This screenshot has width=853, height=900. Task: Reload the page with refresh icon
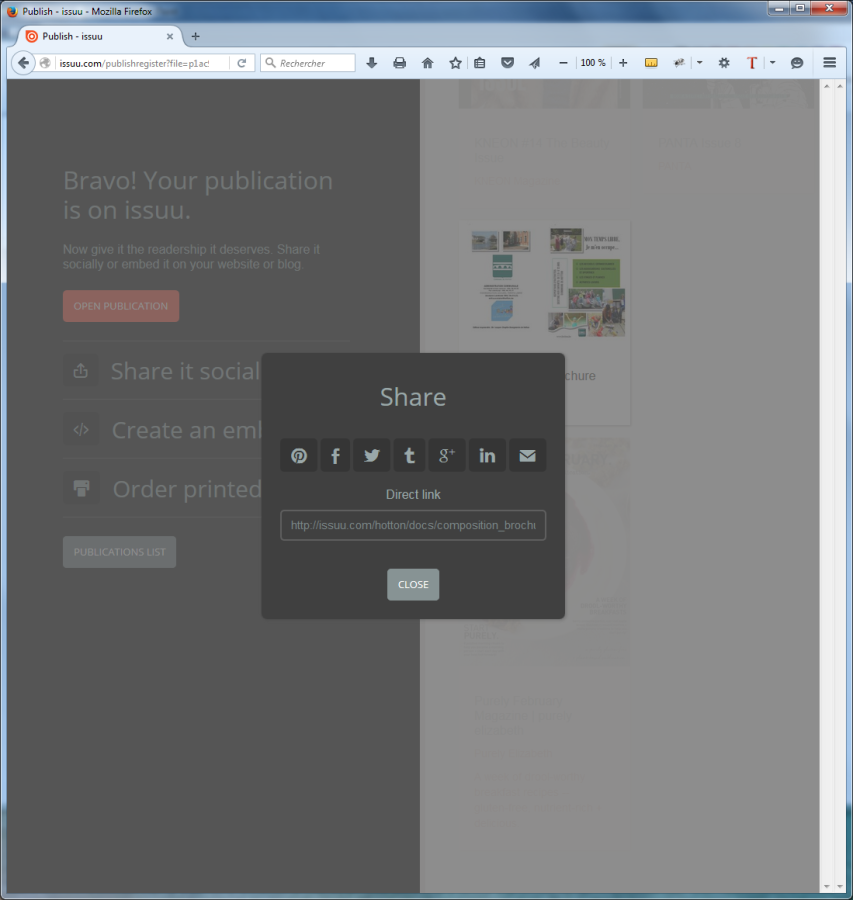pyautogui.click(x=242, y=63)
